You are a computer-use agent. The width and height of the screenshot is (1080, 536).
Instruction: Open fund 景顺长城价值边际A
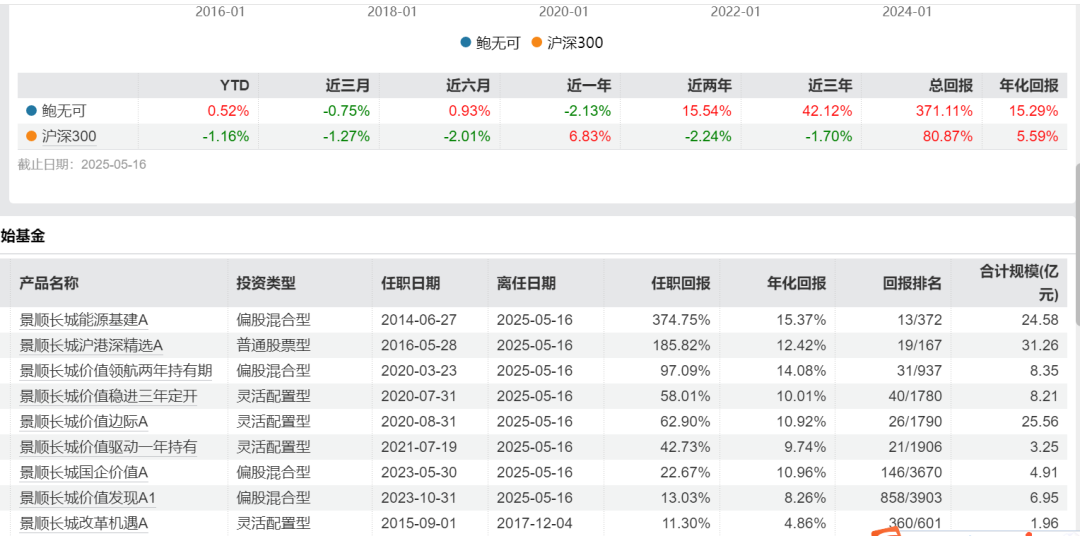[84, 422]
